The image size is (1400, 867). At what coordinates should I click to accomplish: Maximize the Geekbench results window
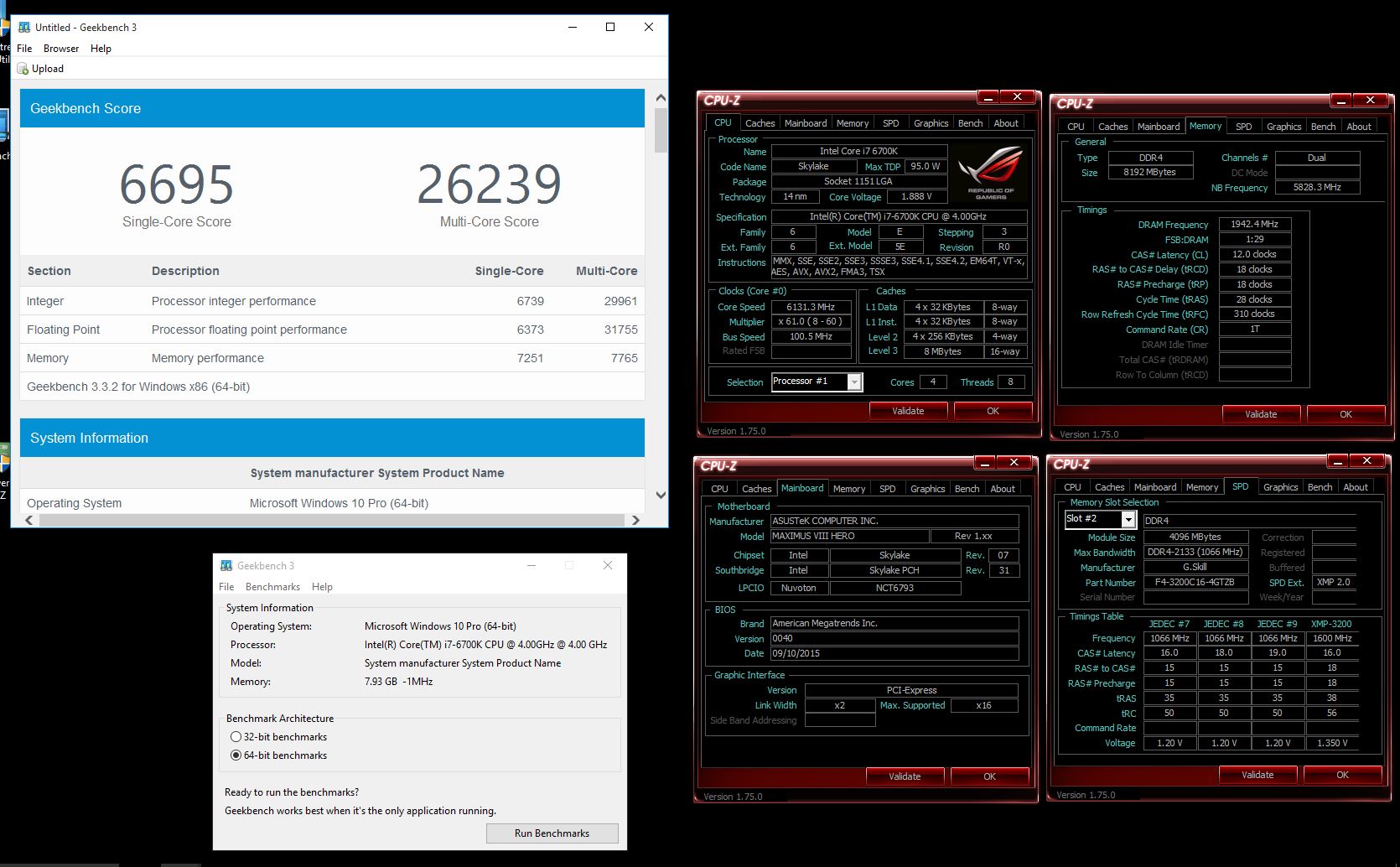(x=610, y=27)
